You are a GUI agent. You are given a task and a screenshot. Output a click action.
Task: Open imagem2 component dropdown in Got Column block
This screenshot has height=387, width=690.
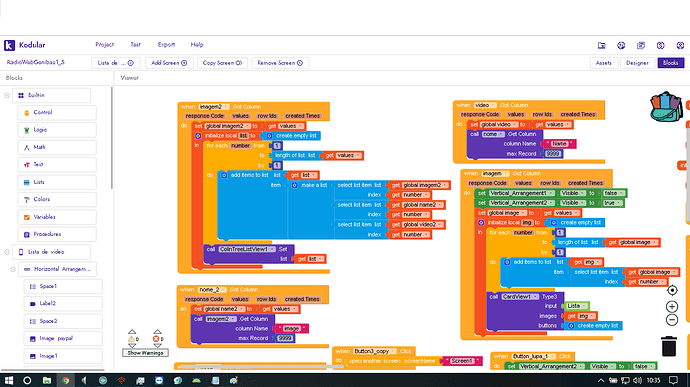pos(213,107)
